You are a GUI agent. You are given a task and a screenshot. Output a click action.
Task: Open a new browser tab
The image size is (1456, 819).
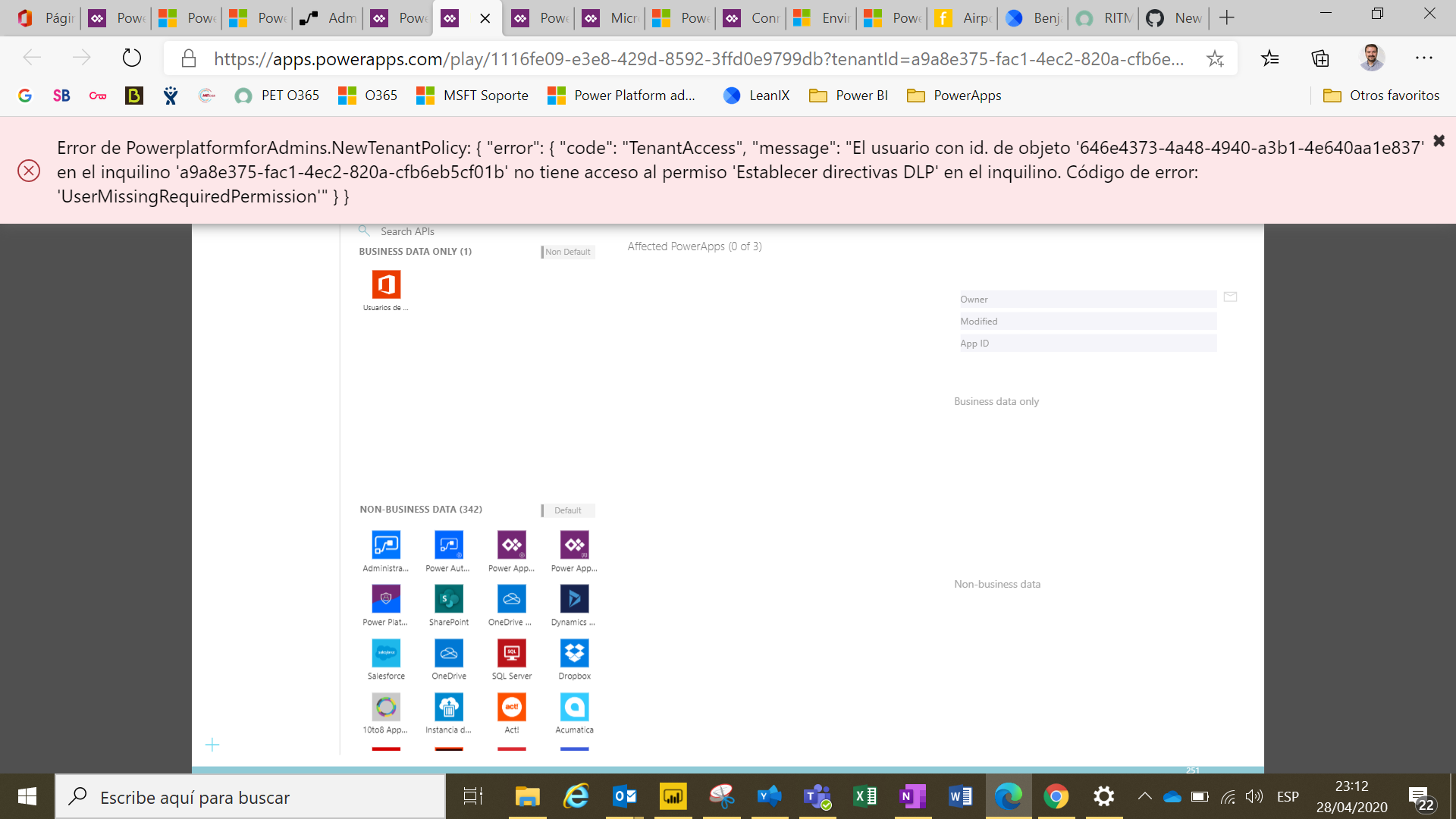tap(1227, 18)
